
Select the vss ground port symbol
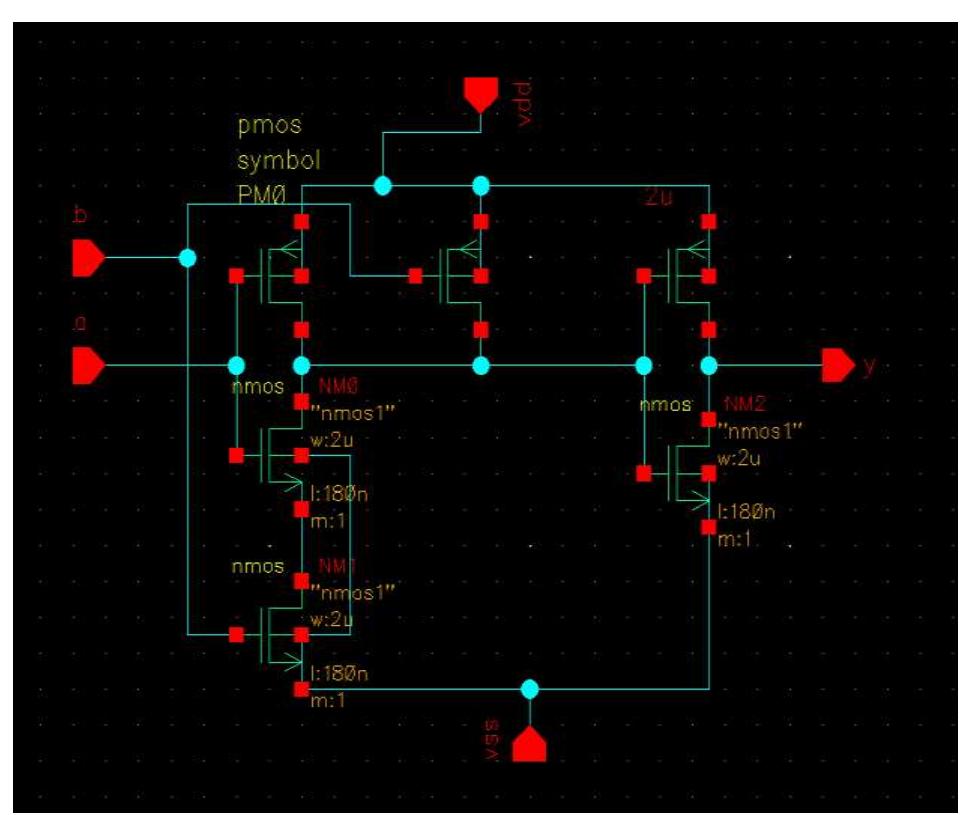pos(529,744)
